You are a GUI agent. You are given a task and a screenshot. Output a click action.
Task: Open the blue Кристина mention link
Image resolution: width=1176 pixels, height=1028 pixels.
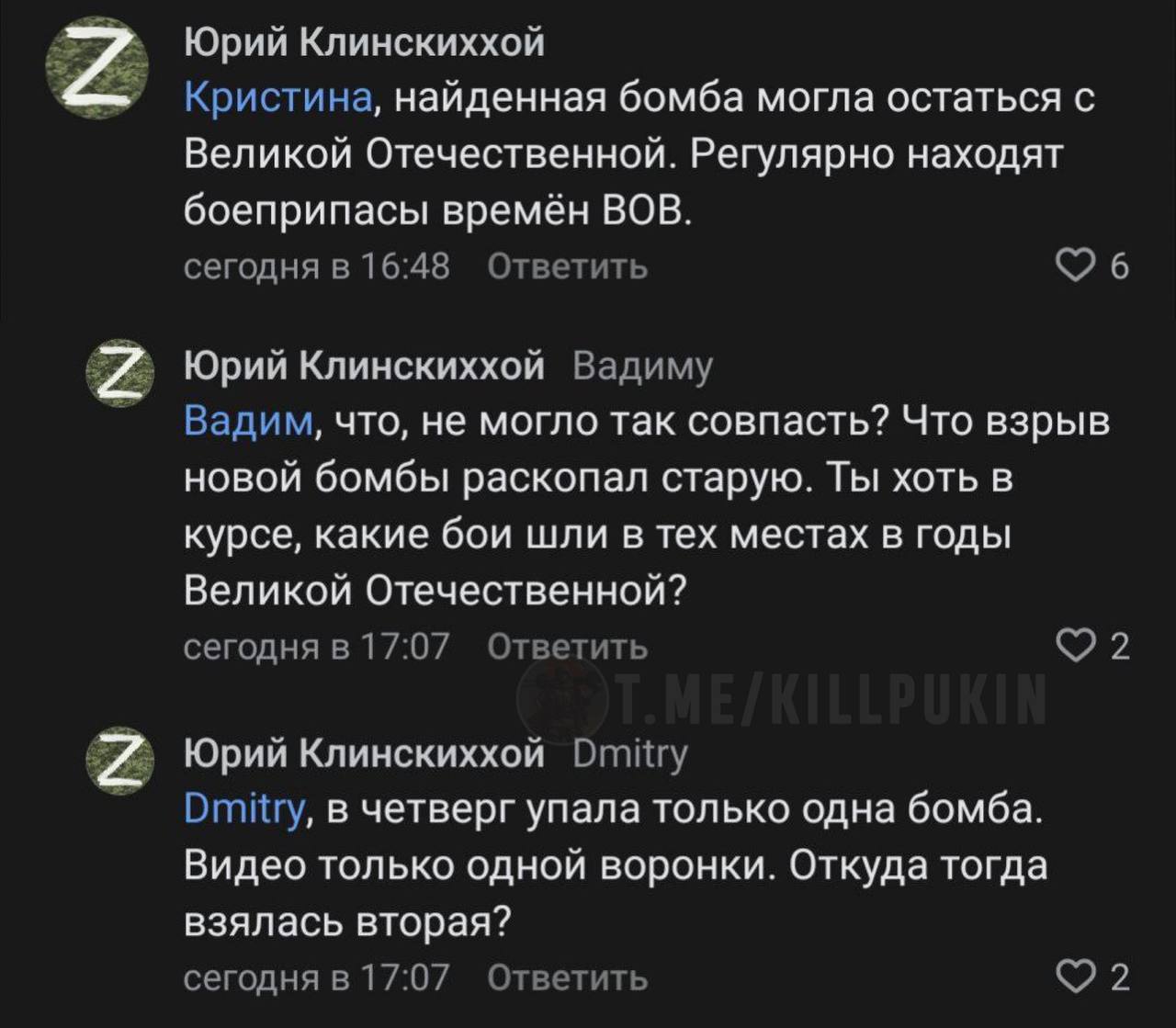point(278,97)
